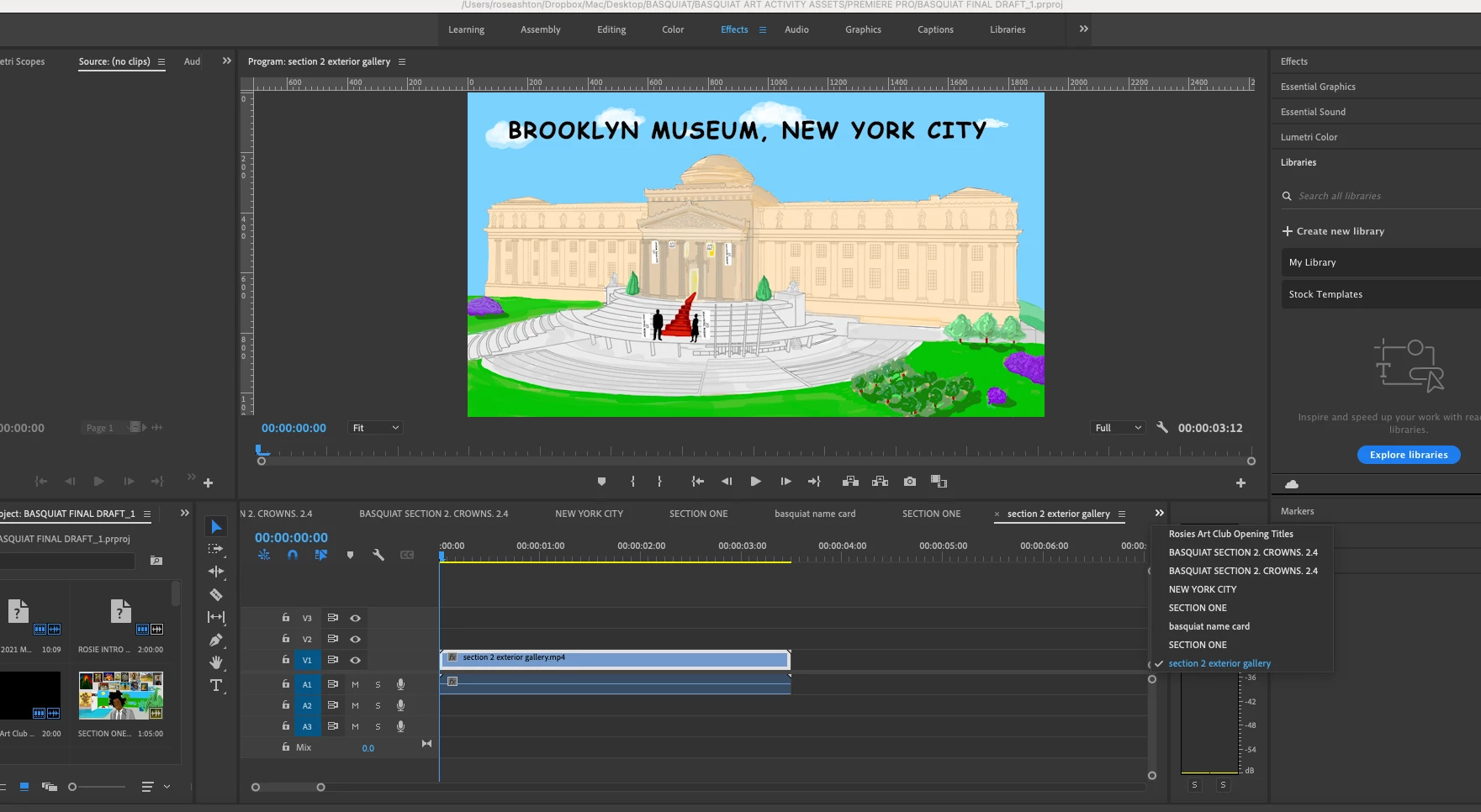Click Explore libraries button
This screenshot has height=812, width=1481.
(x=1409, y=455)
